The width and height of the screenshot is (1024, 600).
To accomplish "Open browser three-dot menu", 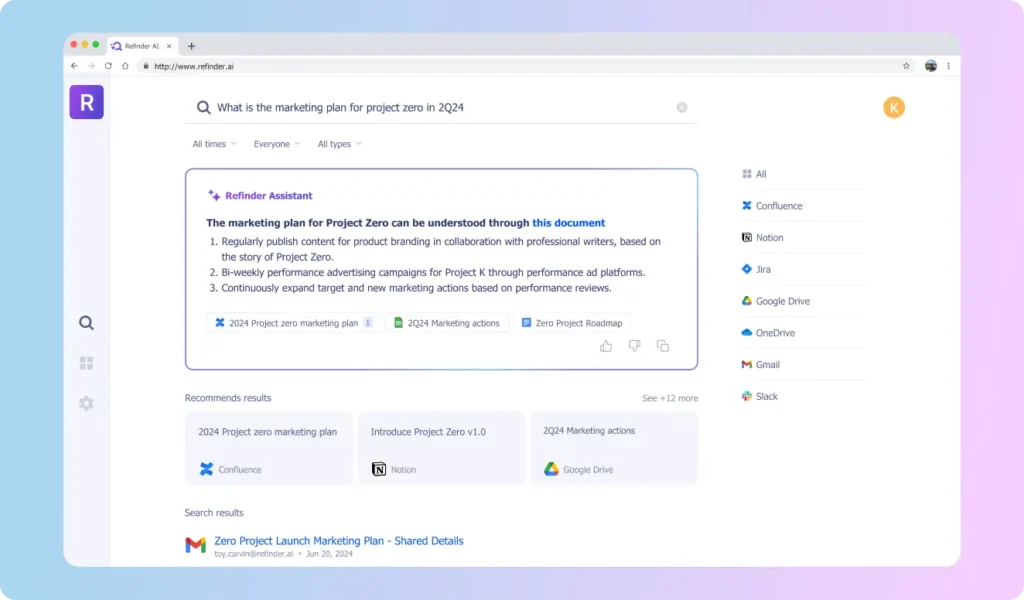I will click(x=948, y=66).
